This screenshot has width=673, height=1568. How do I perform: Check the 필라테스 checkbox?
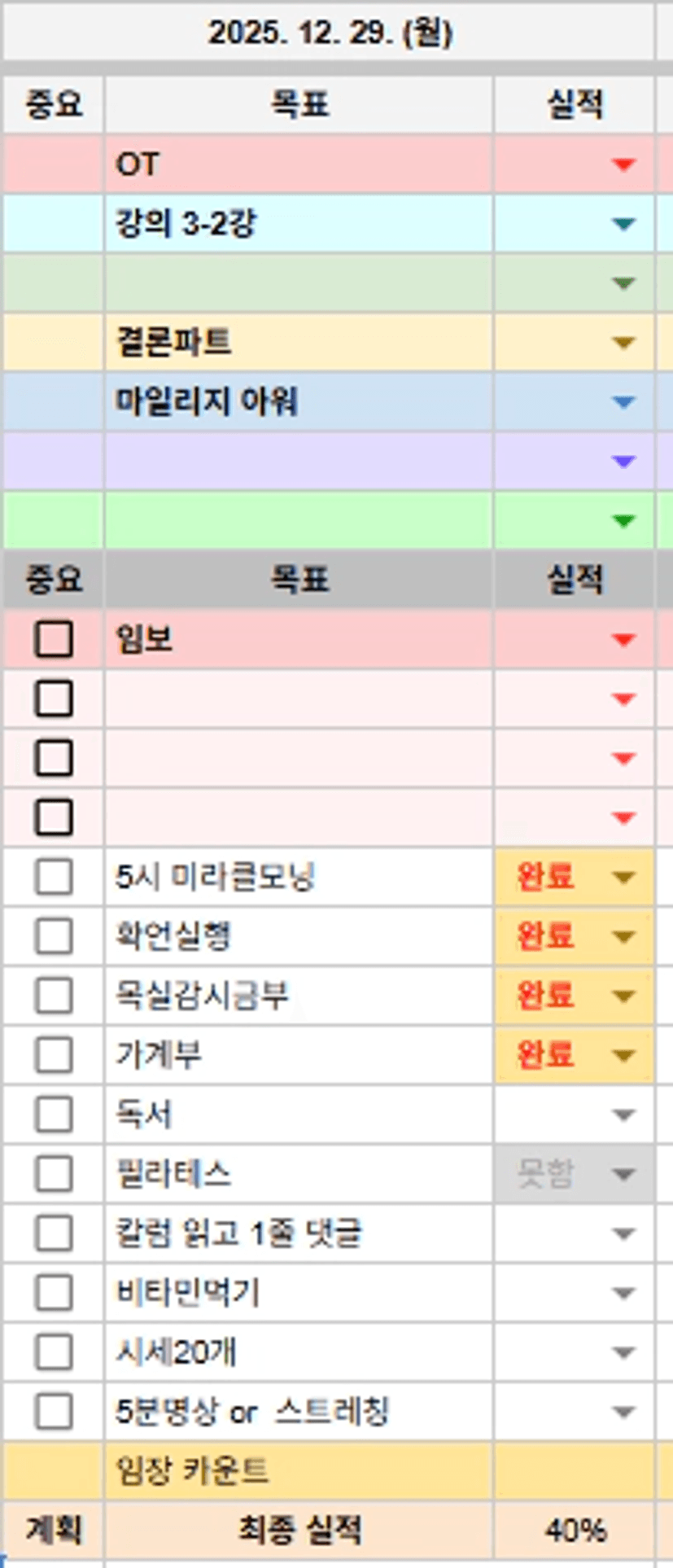point(54,1174)
